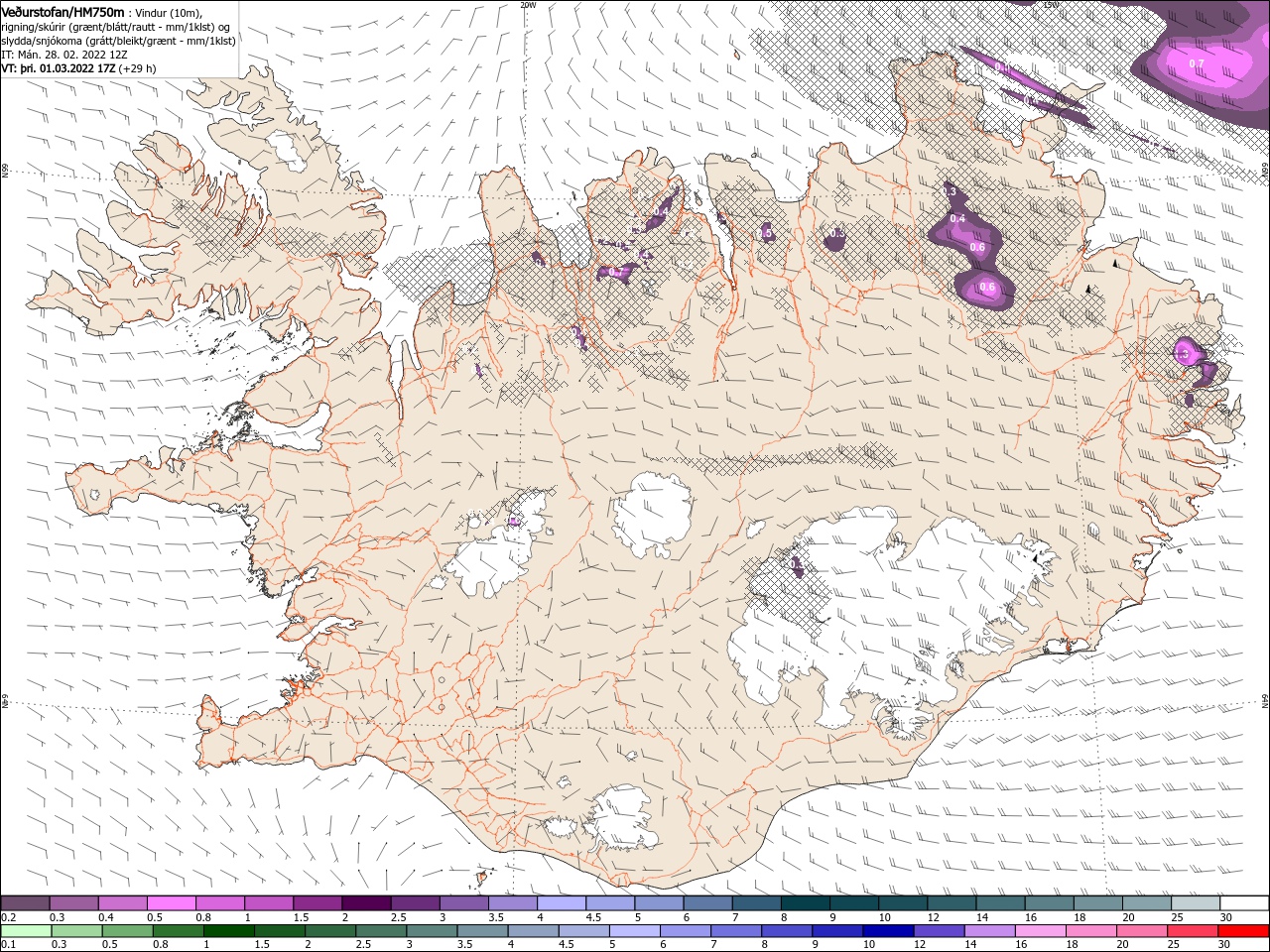This screenshot has height=952, width=1270.
Task: Select the '30' label under the rain scale
Action: [1223, 944]
